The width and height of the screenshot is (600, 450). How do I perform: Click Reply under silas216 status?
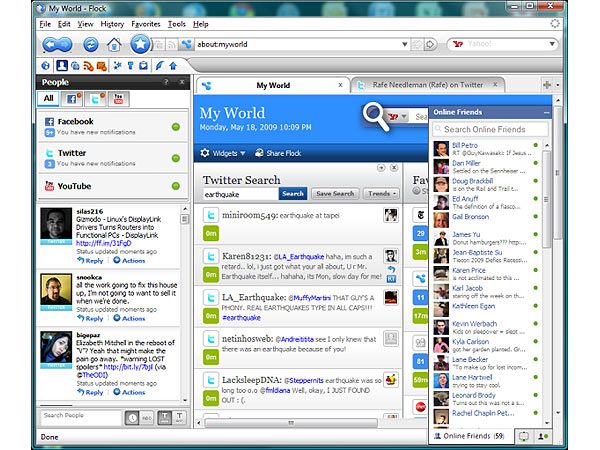point(90,261)
